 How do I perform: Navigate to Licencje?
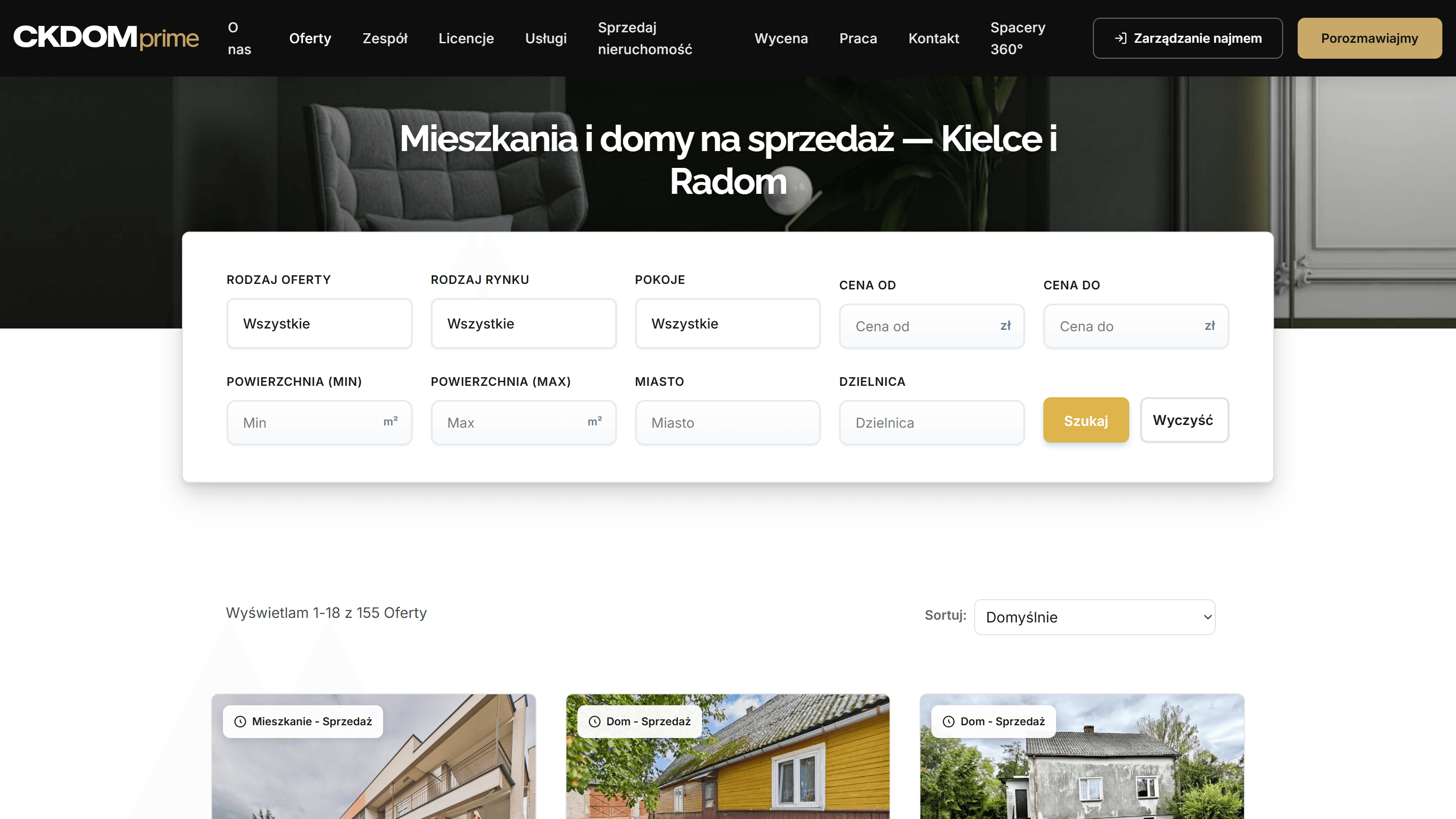[x=466, y=38]
